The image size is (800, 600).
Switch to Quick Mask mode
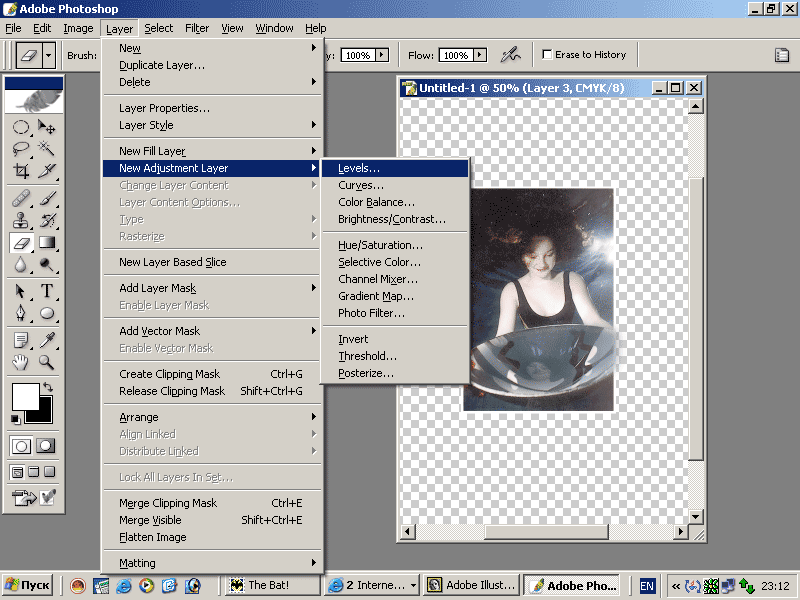tap(46, 446)
